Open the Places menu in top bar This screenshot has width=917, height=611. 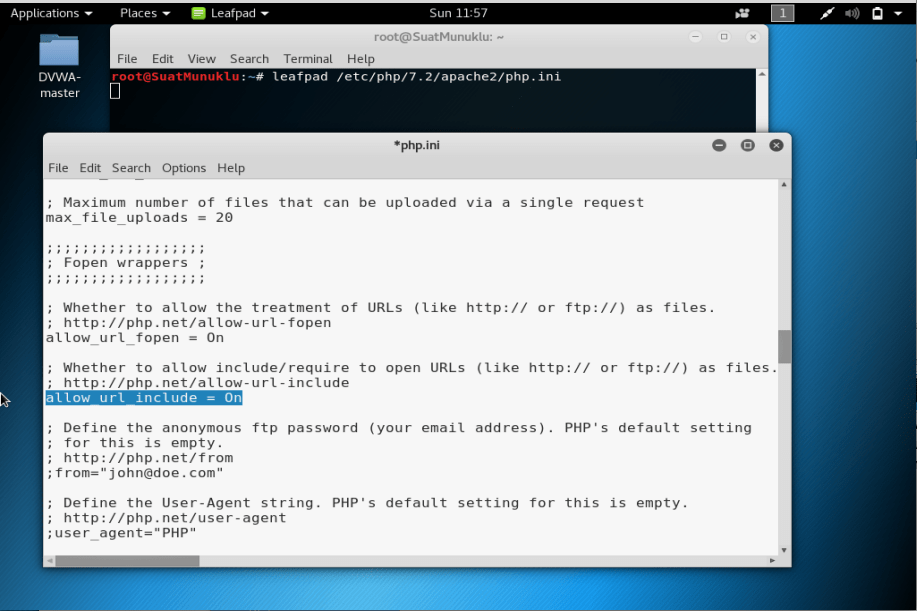(x=144, y=13)
